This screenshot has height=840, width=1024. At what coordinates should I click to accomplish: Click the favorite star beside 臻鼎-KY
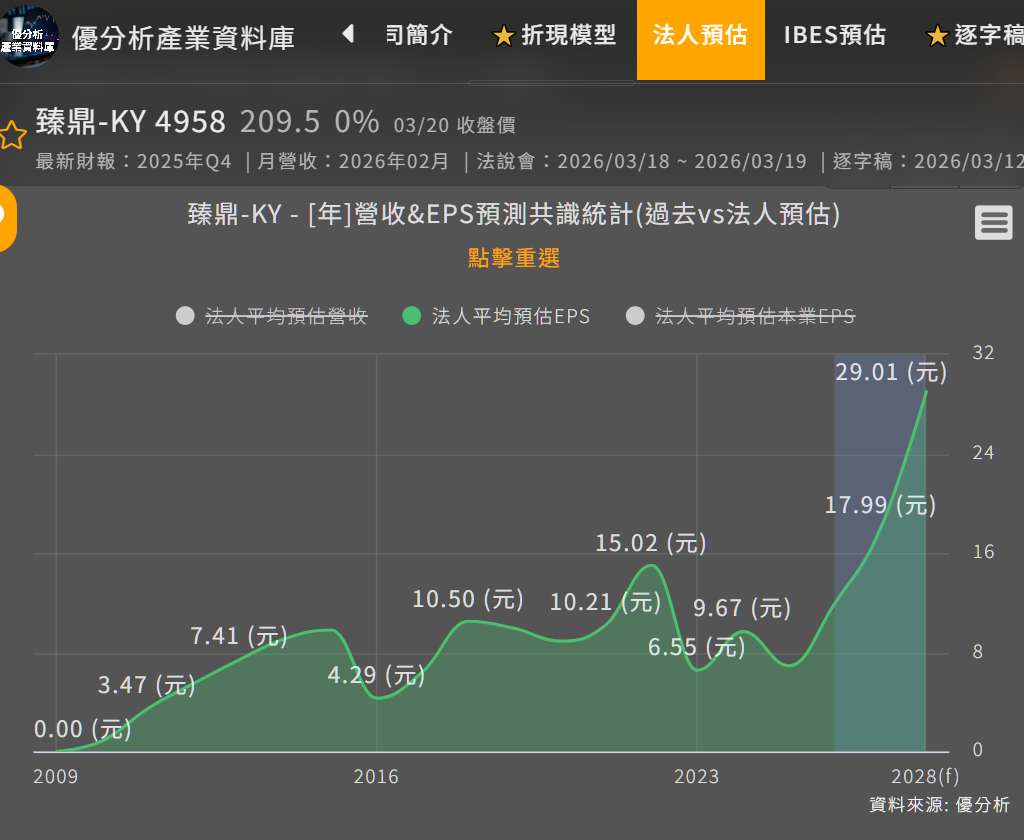12,135
